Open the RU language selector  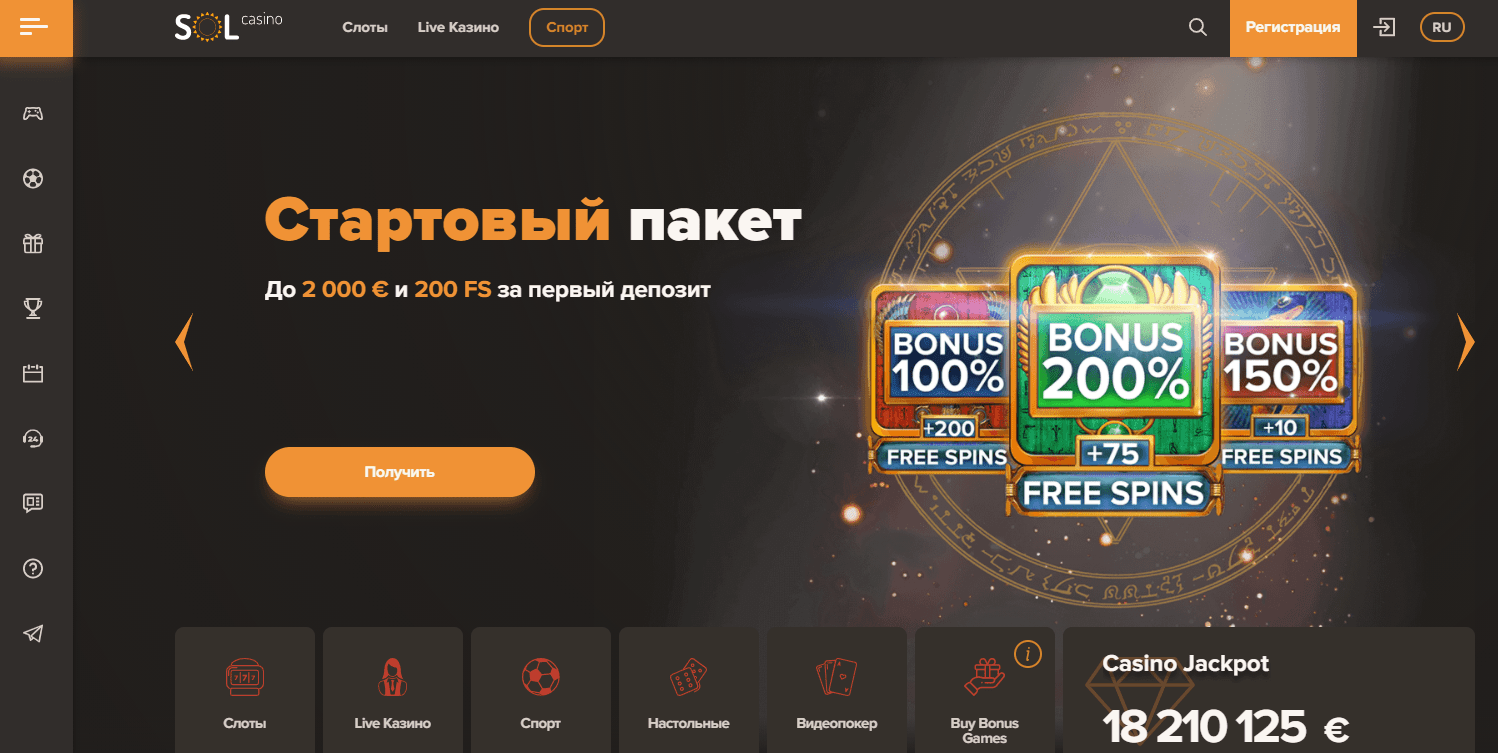click(1442, 28)
